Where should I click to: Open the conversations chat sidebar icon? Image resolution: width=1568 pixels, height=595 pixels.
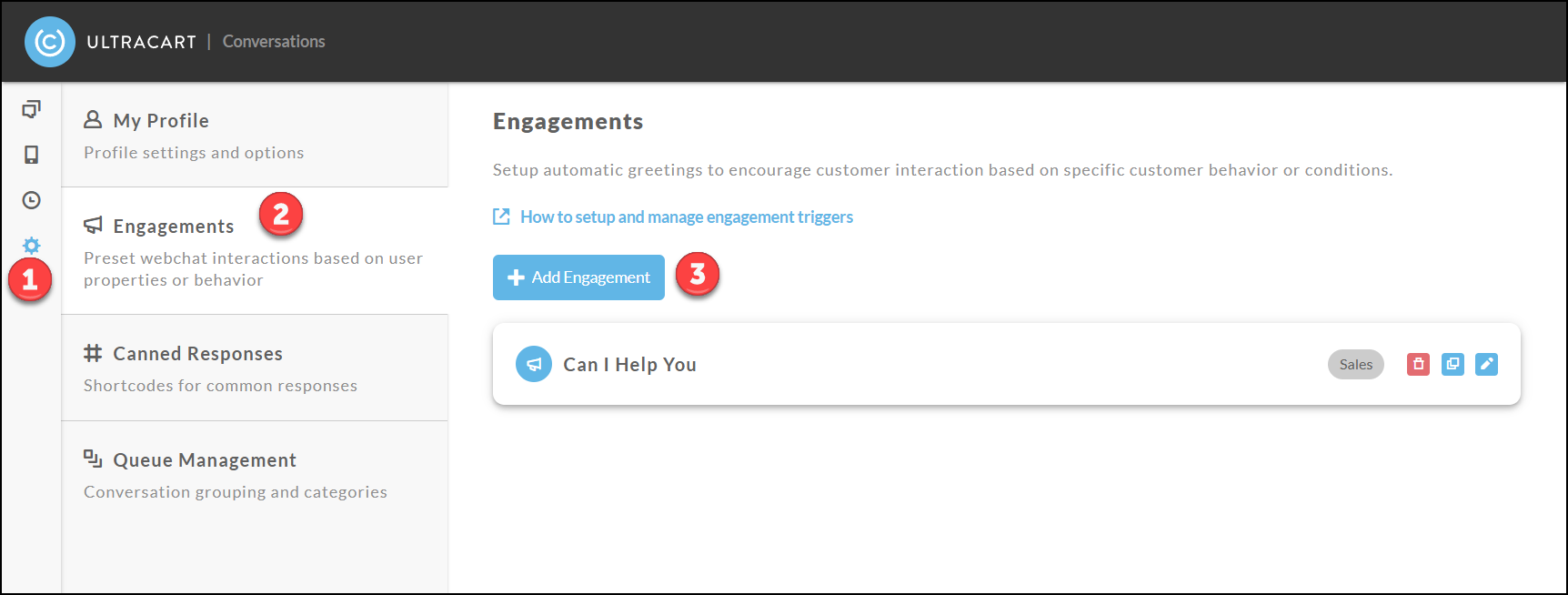32,109
